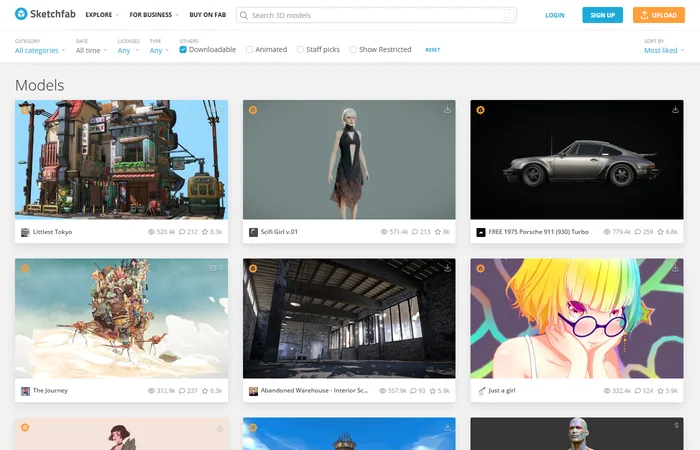Tick the Show Restricted checkbox
Screen dimensions: 700x450
click(x=353, y=50)
